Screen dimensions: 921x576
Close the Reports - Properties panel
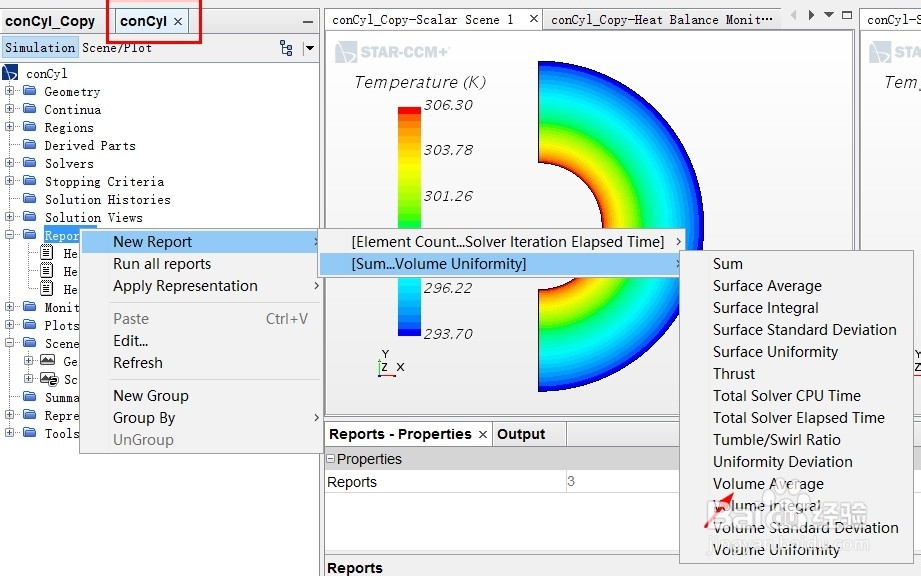click(x=483, y=434)
